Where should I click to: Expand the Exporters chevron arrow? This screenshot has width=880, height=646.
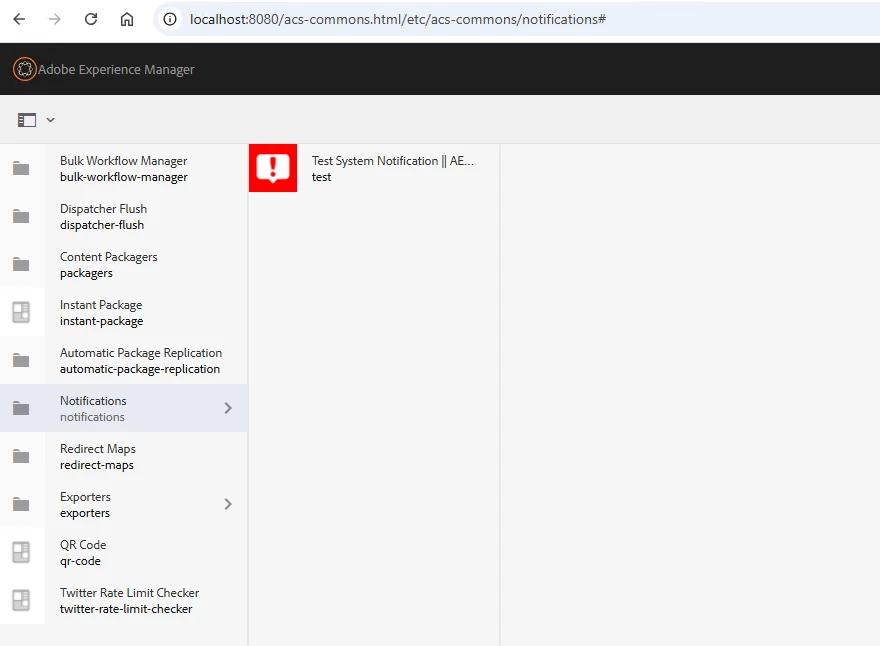tap(228, 504)
